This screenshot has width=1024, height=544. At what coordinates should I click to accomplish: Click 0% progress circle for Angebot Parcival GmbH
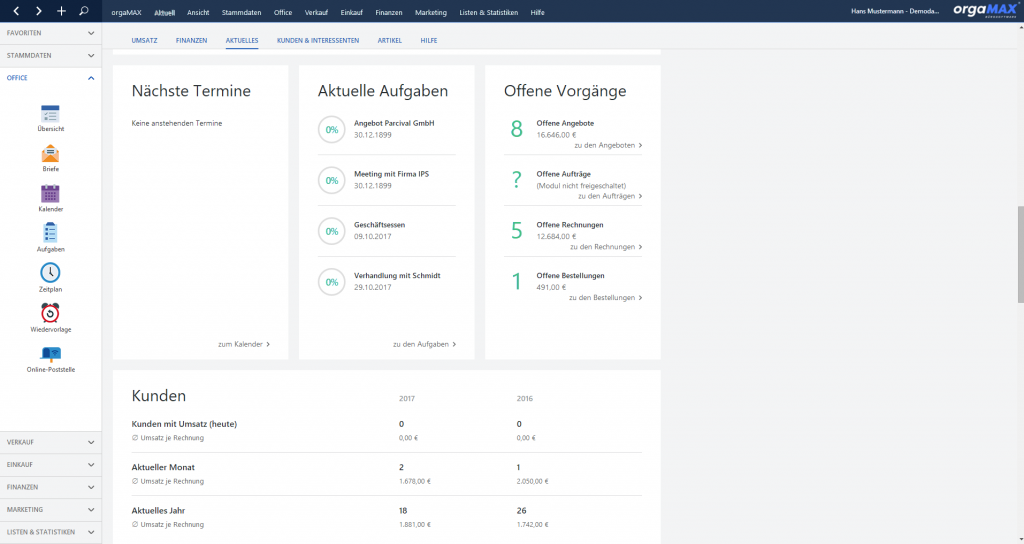pyautogui.click(x=332, y=130)
